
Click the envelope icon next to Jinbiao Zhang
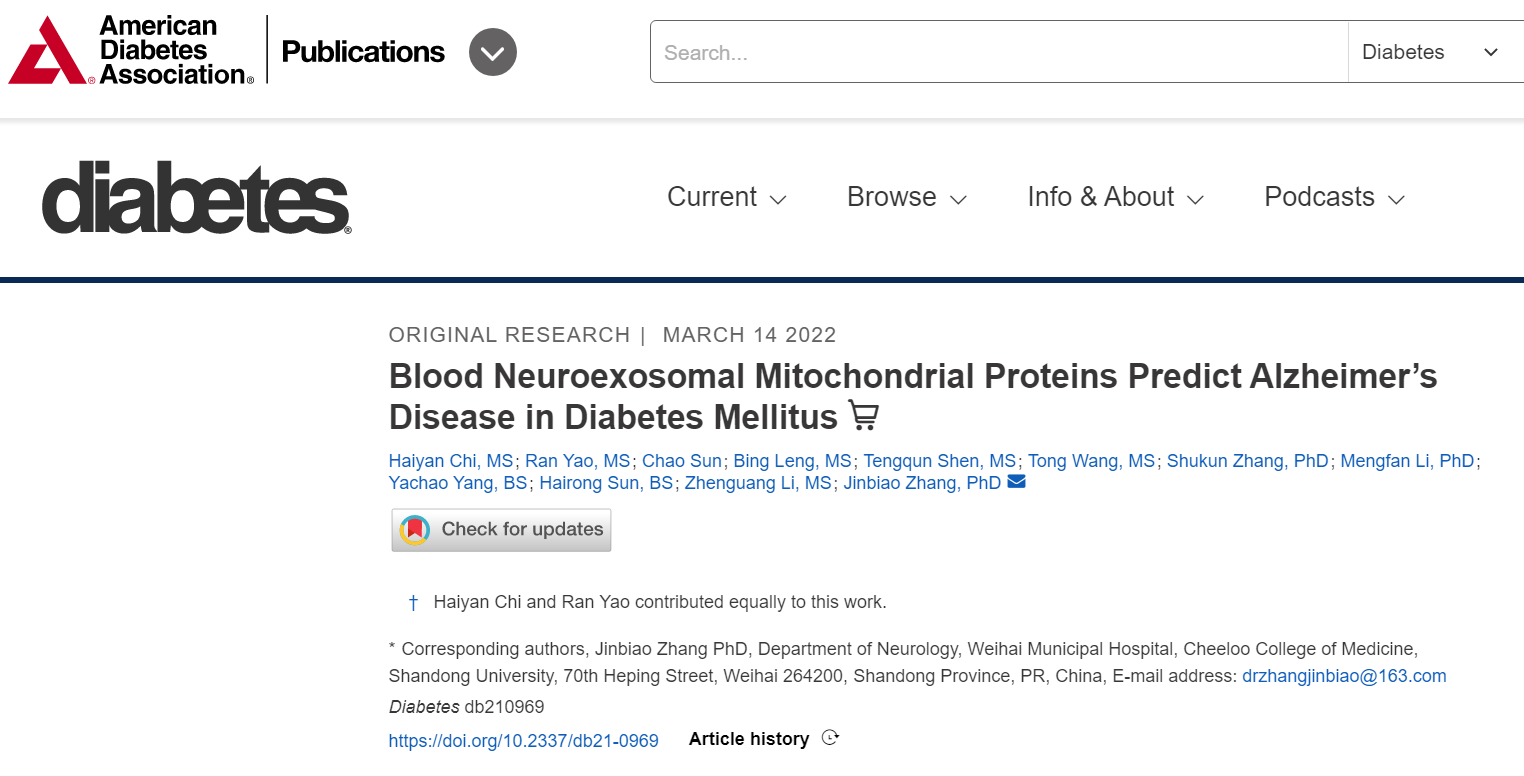click(x=1017, y=482)
